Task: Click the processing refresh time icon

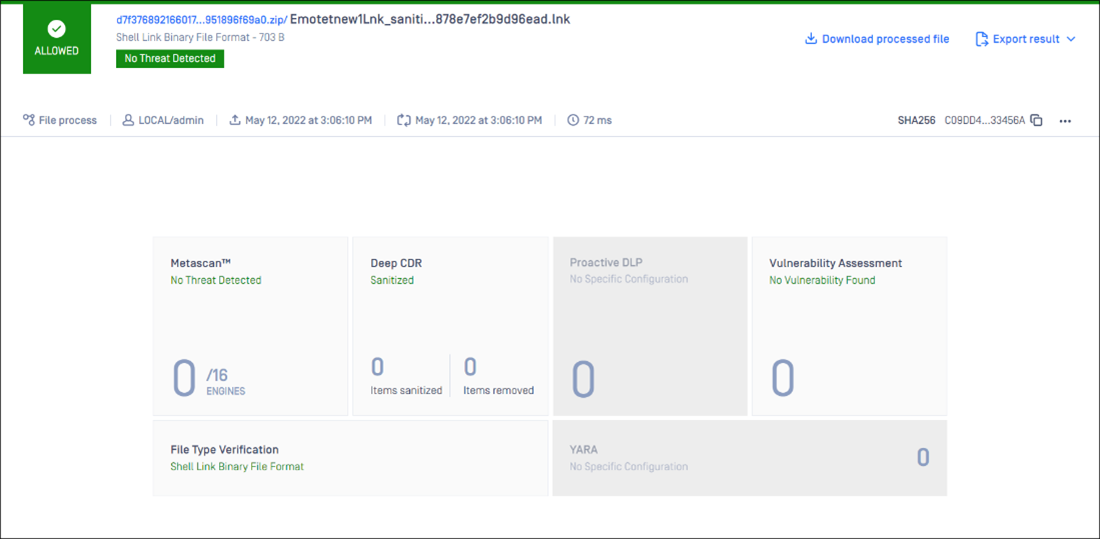Action: tap(404, 120)
